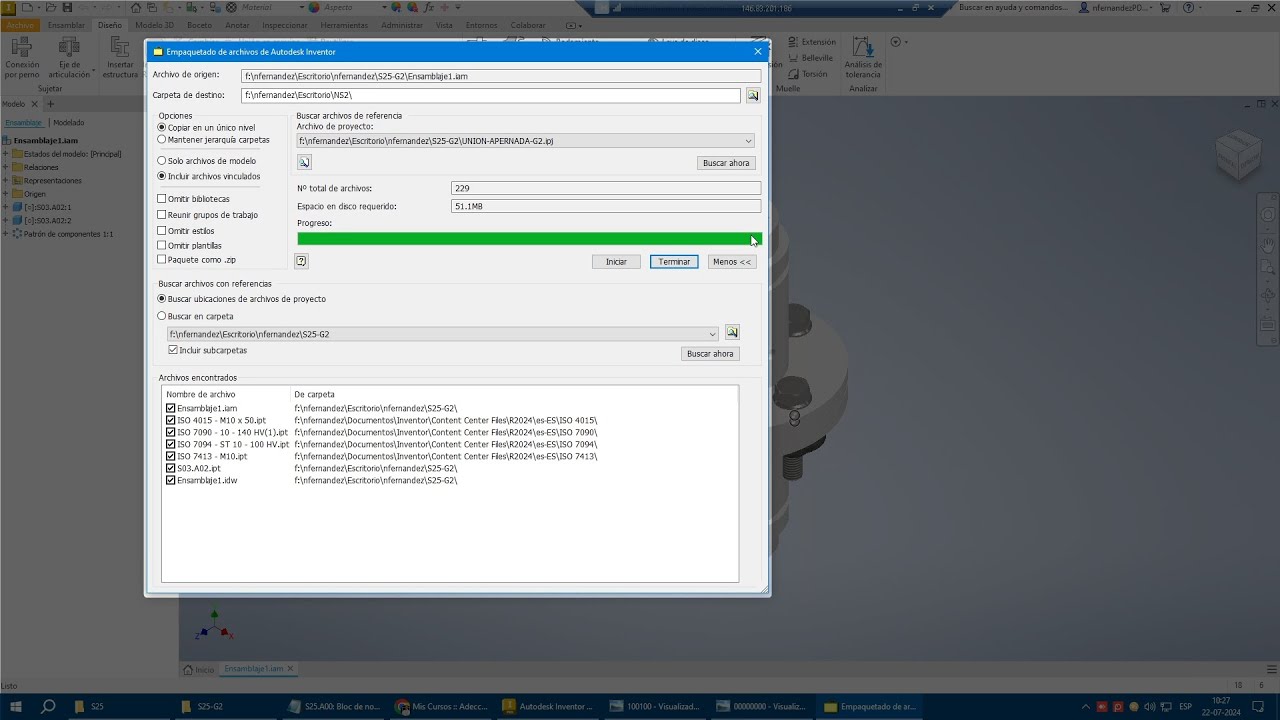Open Windows Start menu
The image size is (1280, 720).
click(x=17, y=706)
